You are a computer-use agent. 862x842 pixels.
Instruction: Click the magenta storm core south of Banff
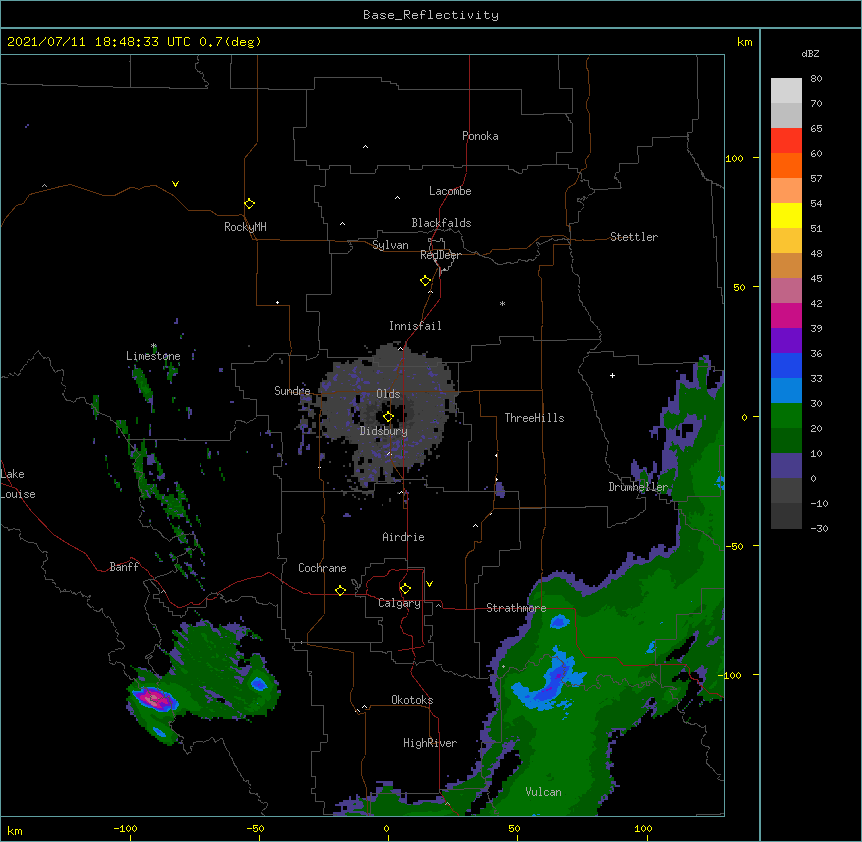click(154, 699)
